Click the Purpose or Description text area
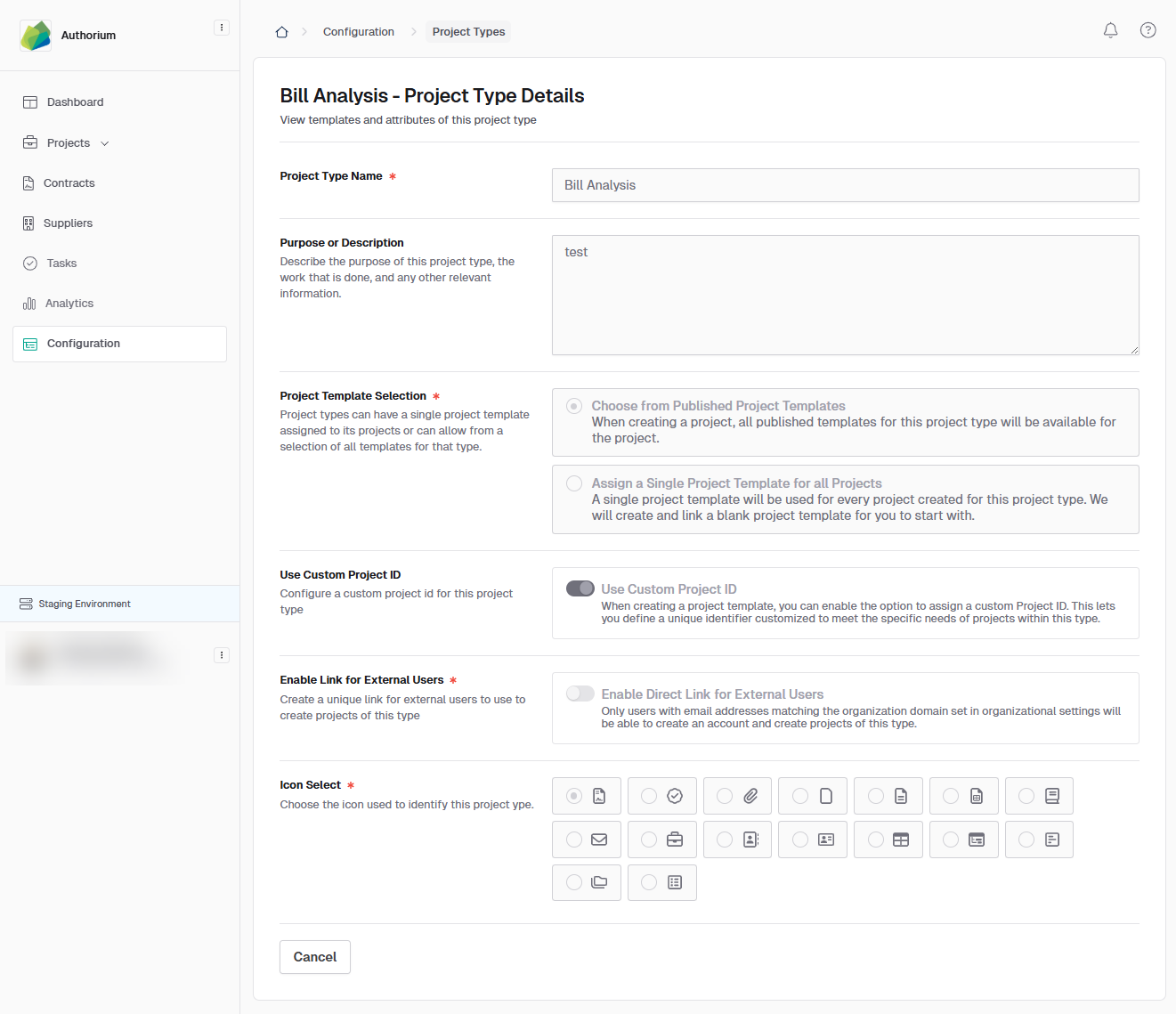Screen dimensions: 1176x1014 pyautogui.click(x=845, y=295)
